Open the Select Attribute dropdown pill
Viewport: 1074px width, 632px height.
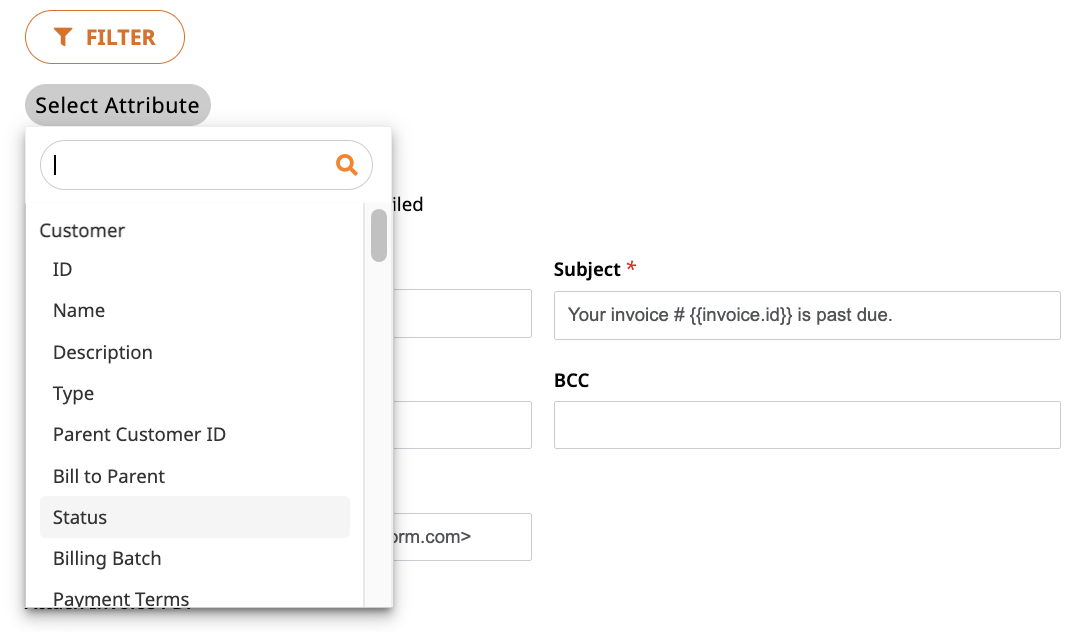coord(118,105)
